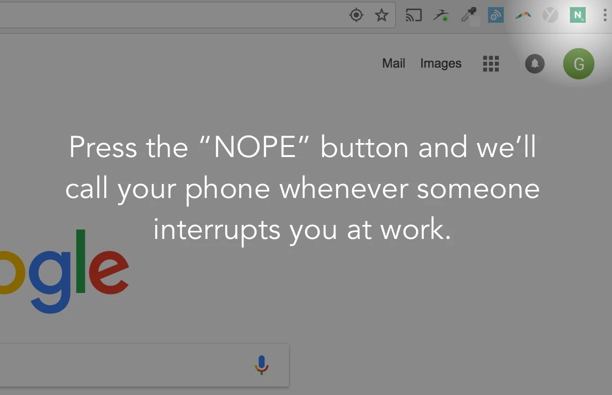Open the Cast screen icon
Screen dimensions: 612x395
(414, 15)
